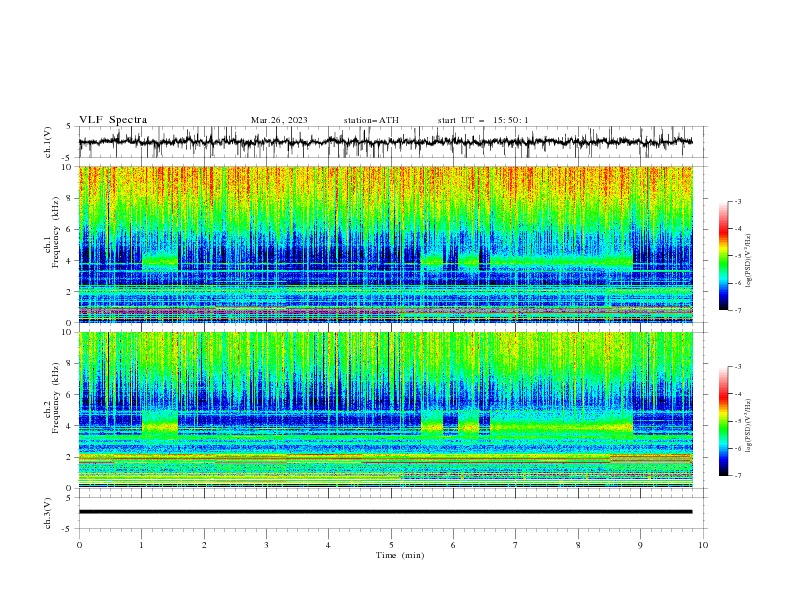Click ch.2 colorbar "log(PSD)(V²/Hz)" label
792x612 pixels.
pos(748,426)
